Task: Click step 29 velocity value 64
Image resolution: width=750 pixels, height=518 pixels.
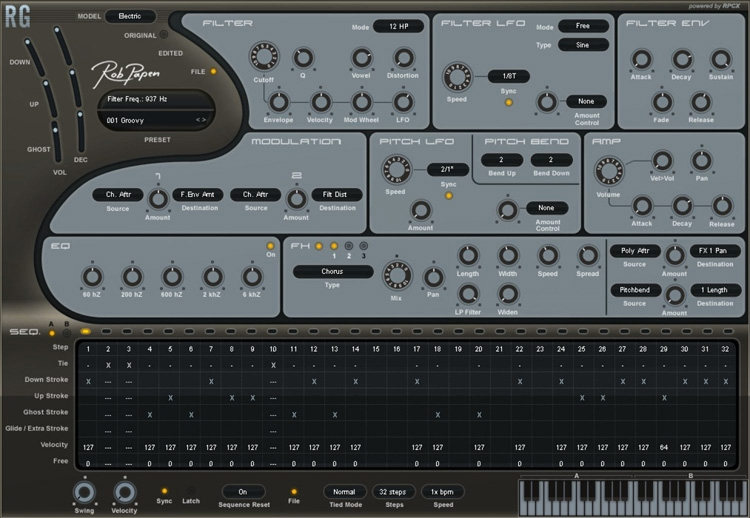Action: click(x=664, y=448)
